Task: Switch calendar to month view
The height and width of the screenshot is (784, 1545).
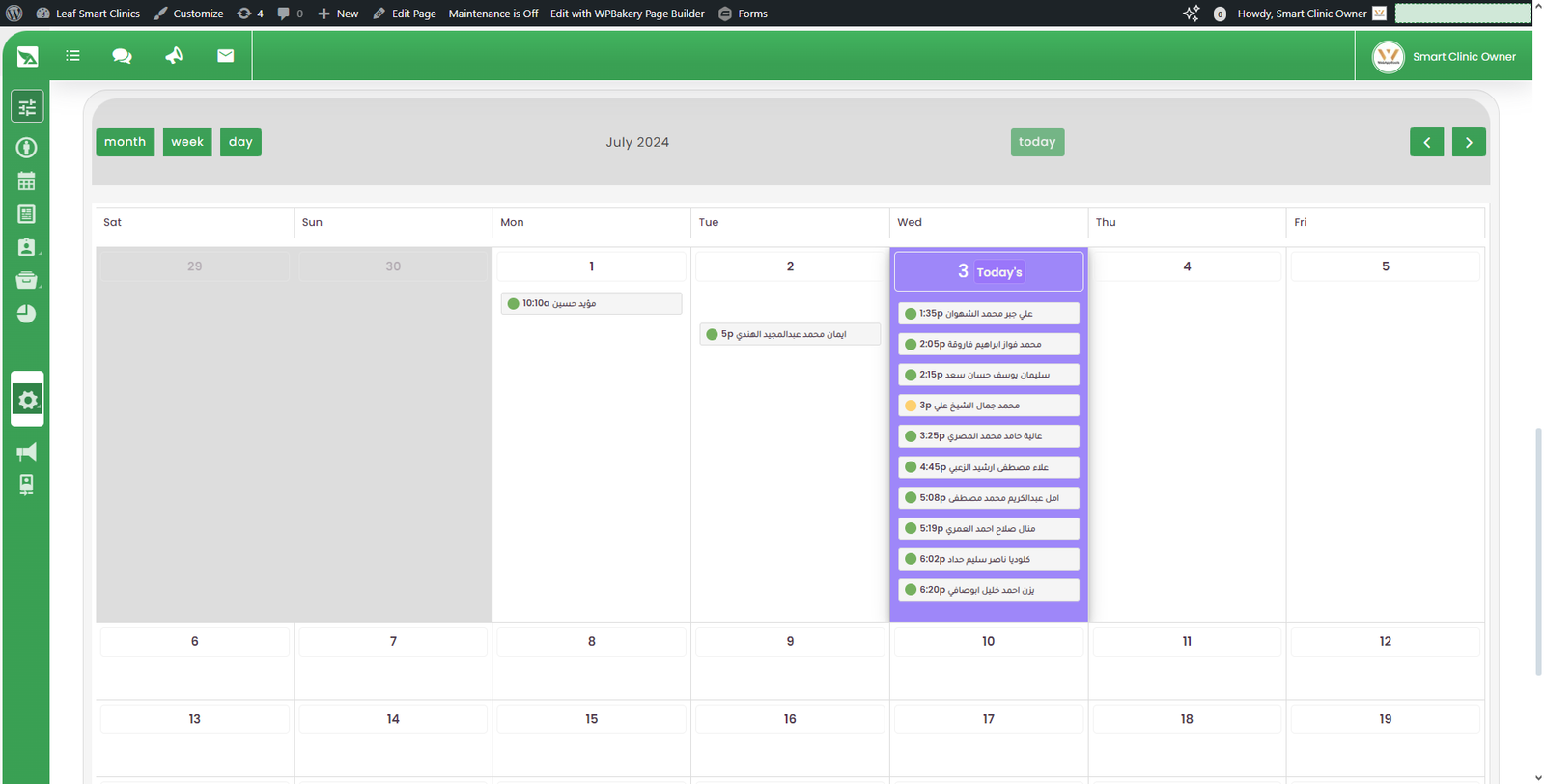Action: click(126, 142)
